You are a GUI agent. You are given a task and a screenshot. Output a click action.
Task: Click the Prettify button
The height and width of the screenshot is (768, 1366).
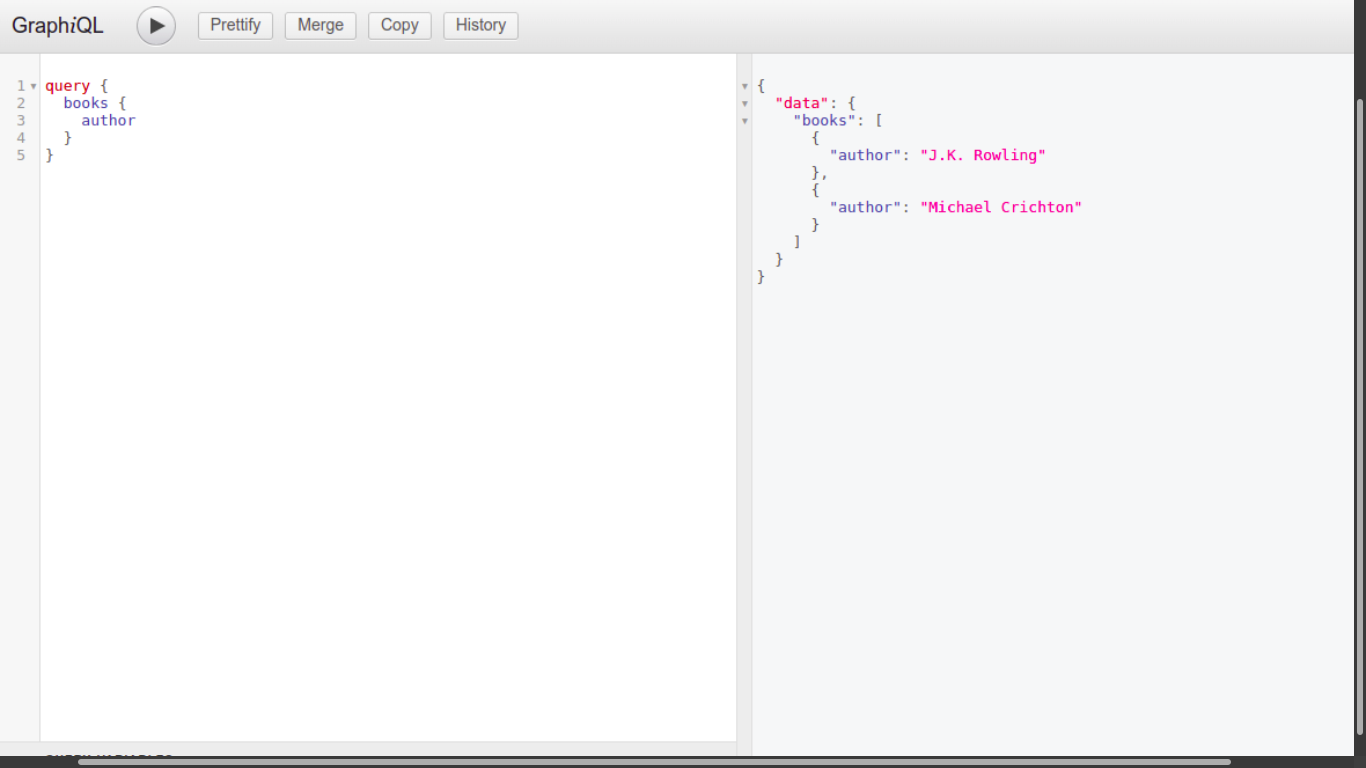(235, 25)
